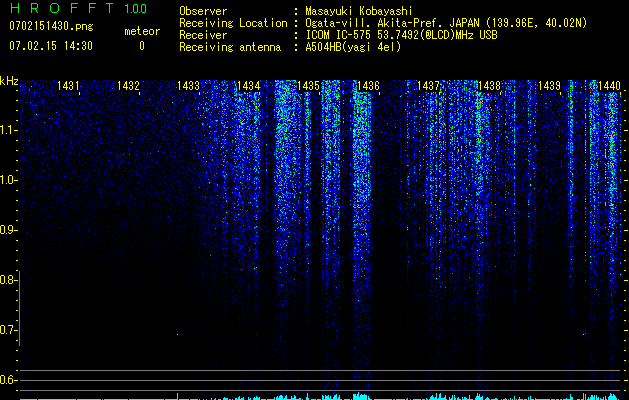The height and width of the screenshot is (400, 629).
Task: Click the 0.8 kHz axis tick label
Action: (x=7, y=280)
